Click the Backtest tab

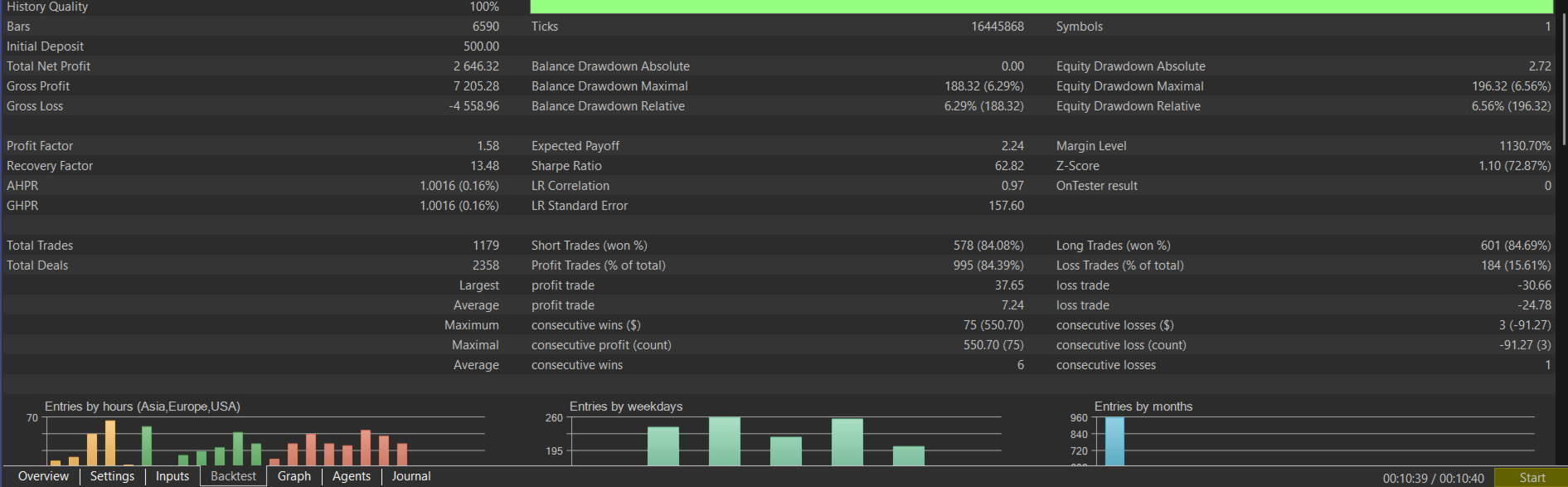click(x=233, y=476)
